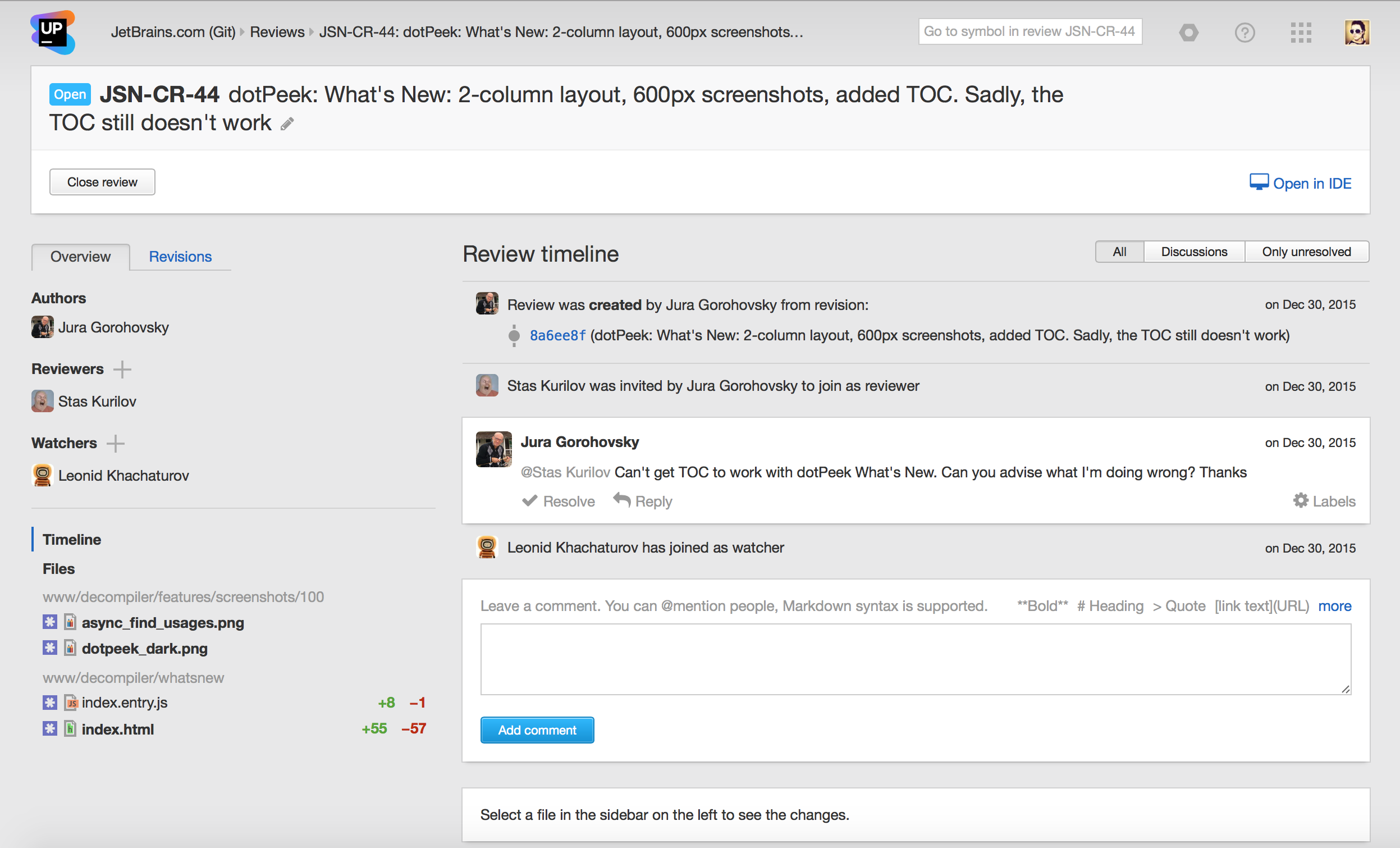Image resolution: width=1400 pixels, height=848 pixels.
Task: Open the settings hexagon icon in header
Action: [1188, 33]
